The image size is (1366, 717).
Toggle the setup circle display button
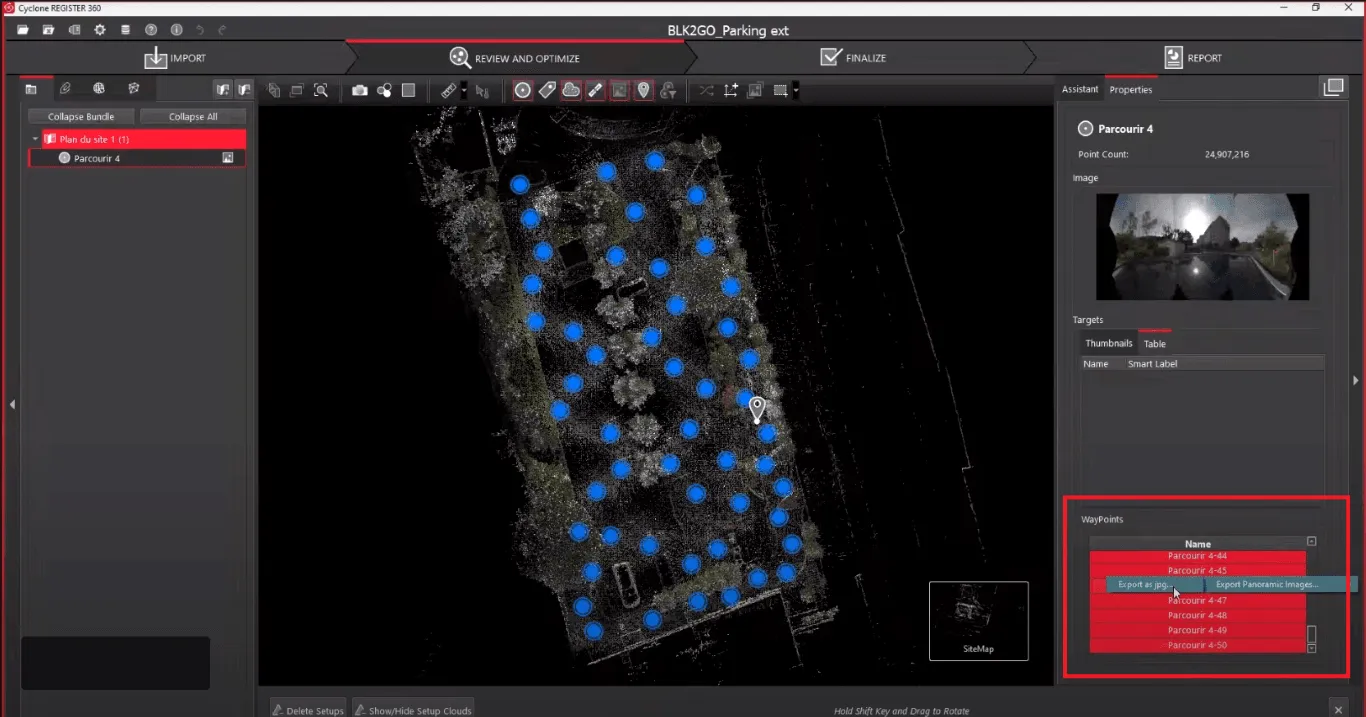coord(523,90)
